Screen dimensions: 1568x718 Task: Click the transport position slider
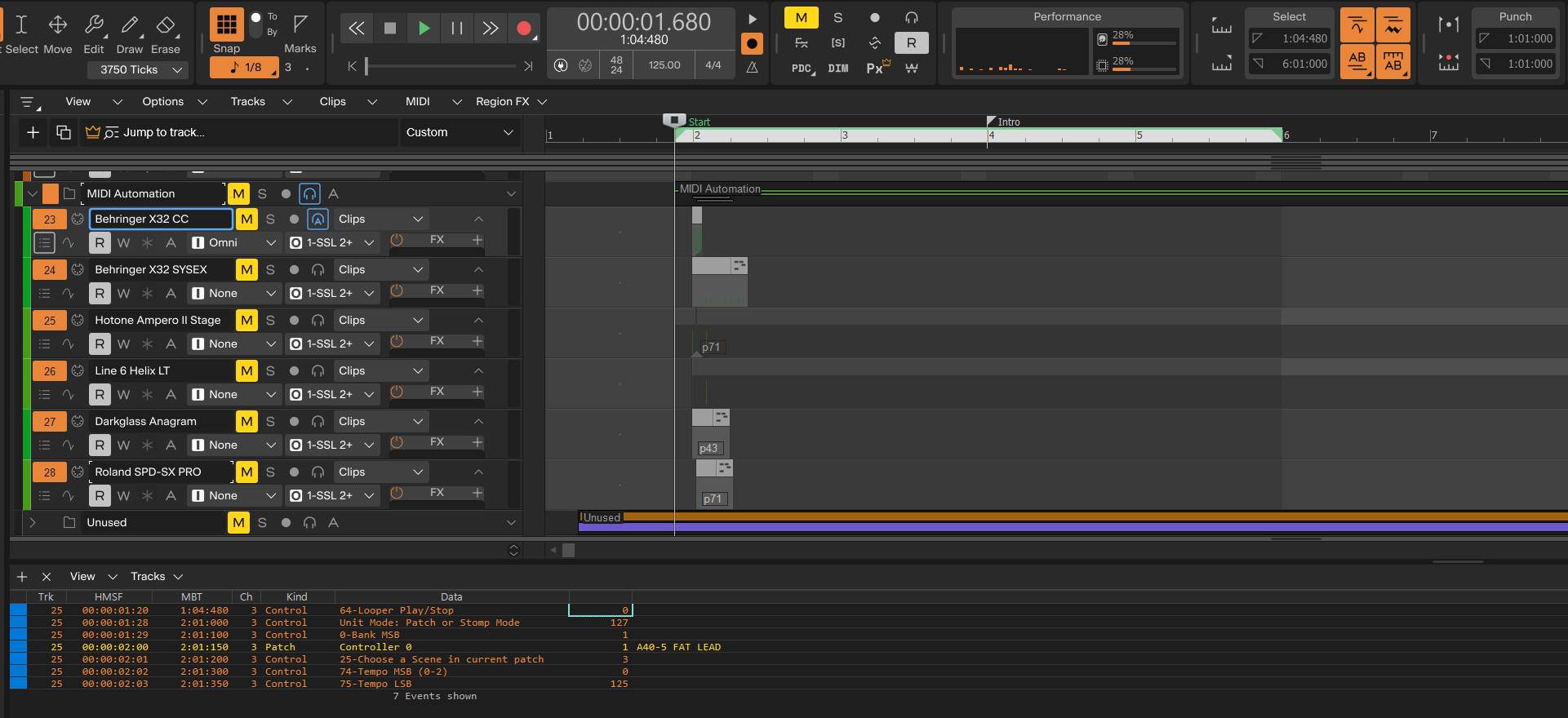[441, 66]
